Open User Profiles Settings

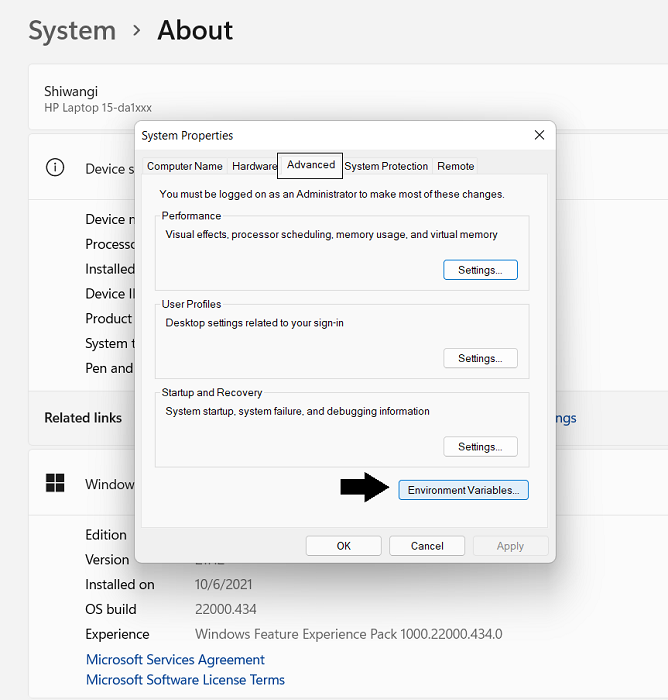pos(480,358)
